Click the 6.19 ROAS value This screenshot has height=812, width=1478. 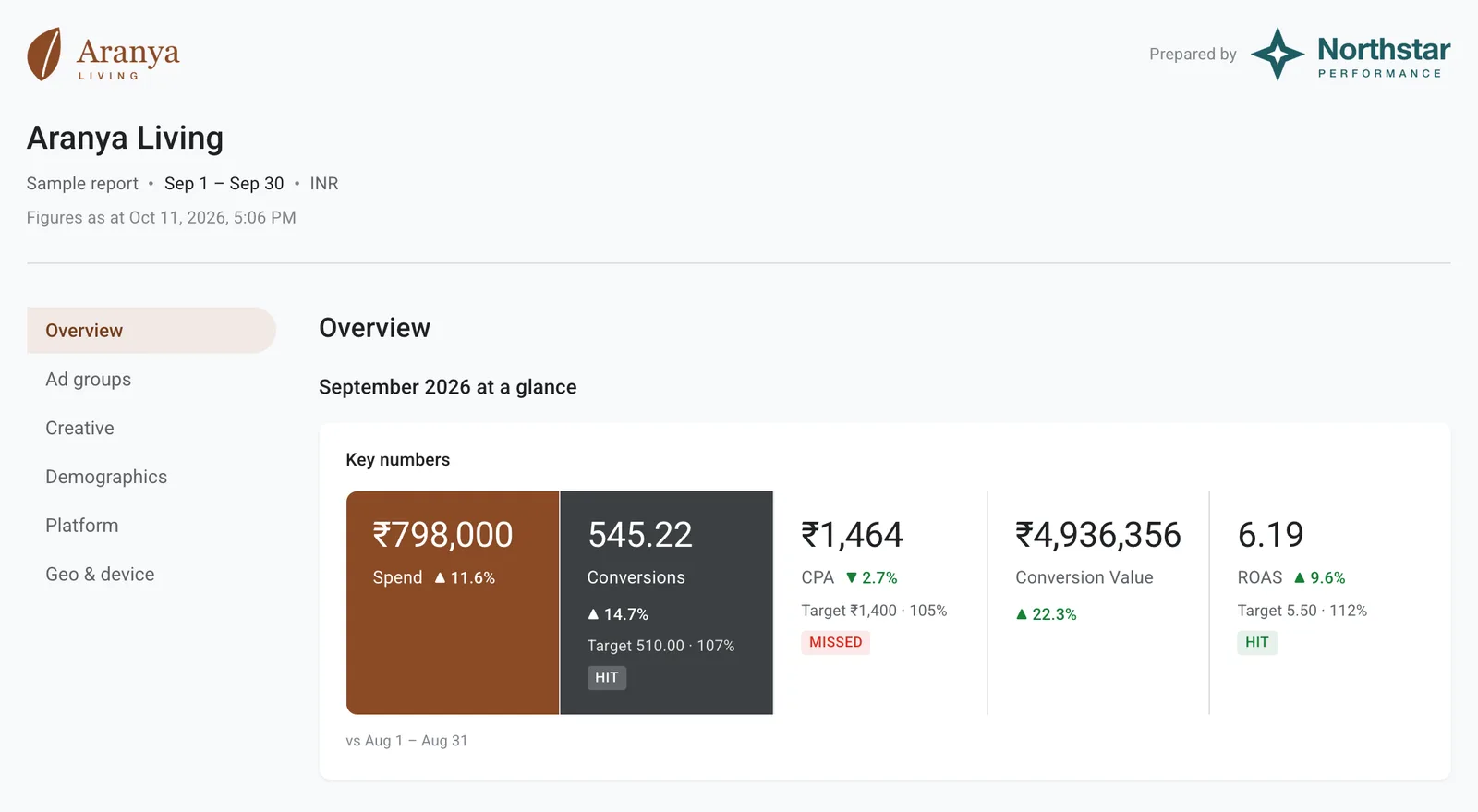pos(1270,535)
